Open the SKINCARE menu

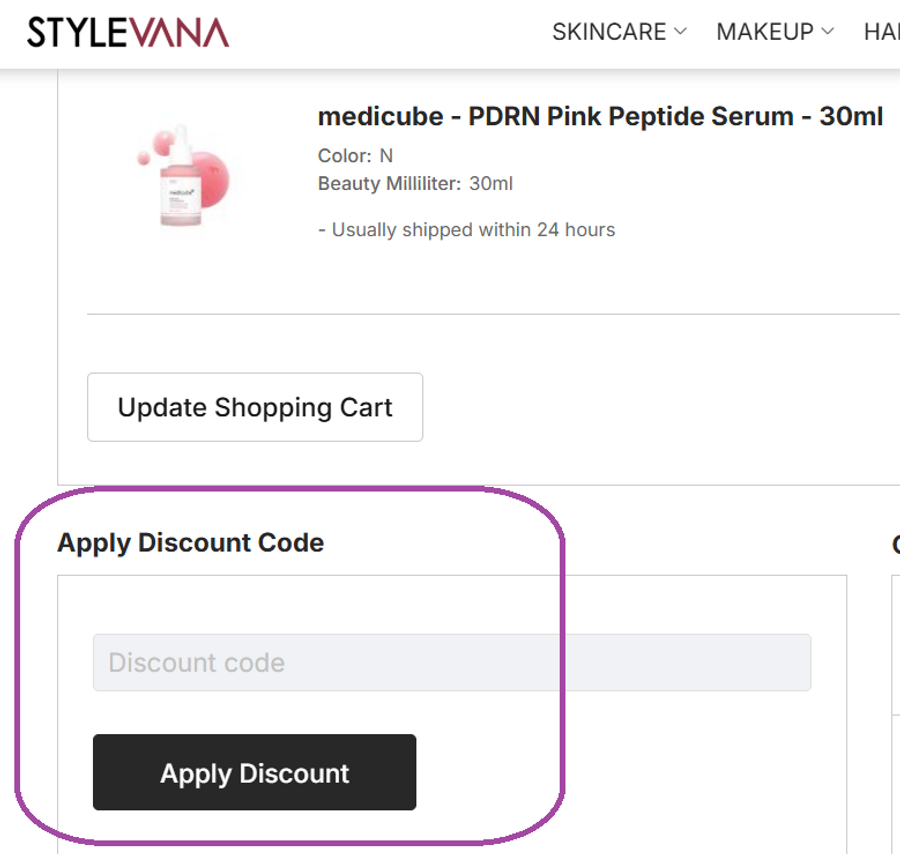point(608,32)
